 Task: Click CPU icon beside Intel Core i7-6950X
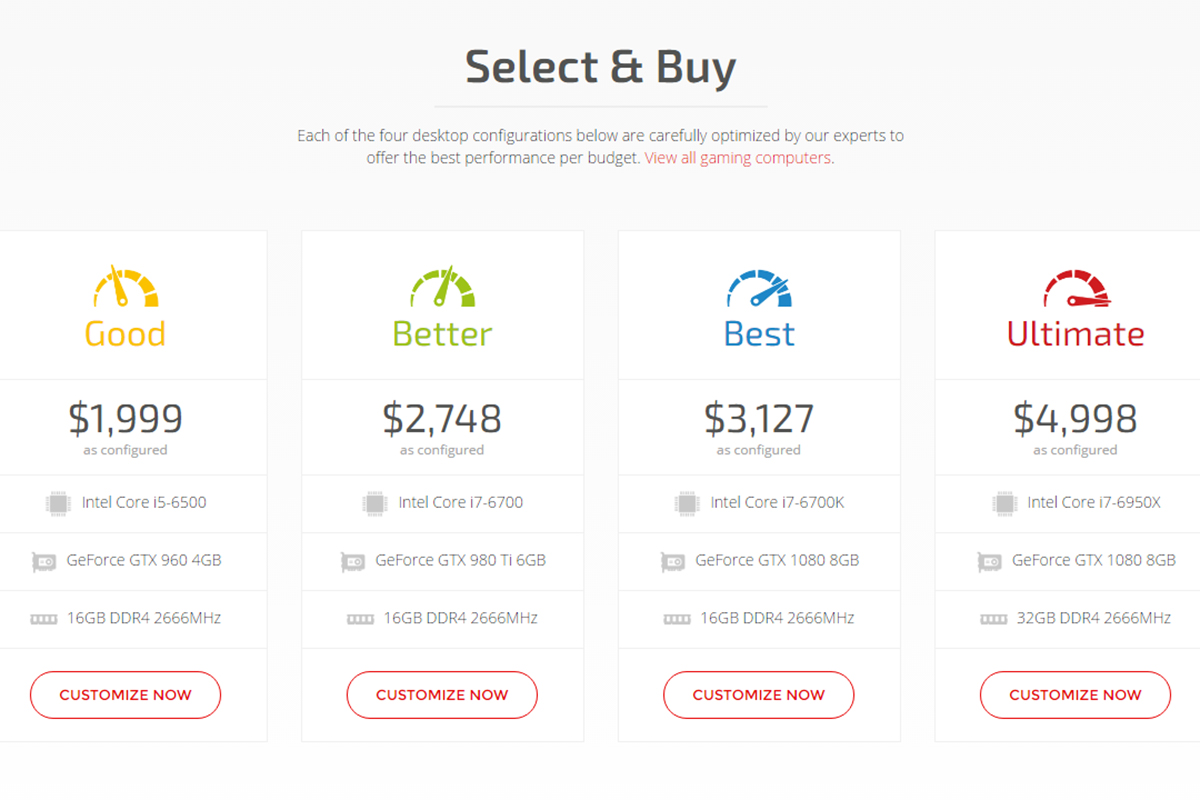(x=1005, y=503)
